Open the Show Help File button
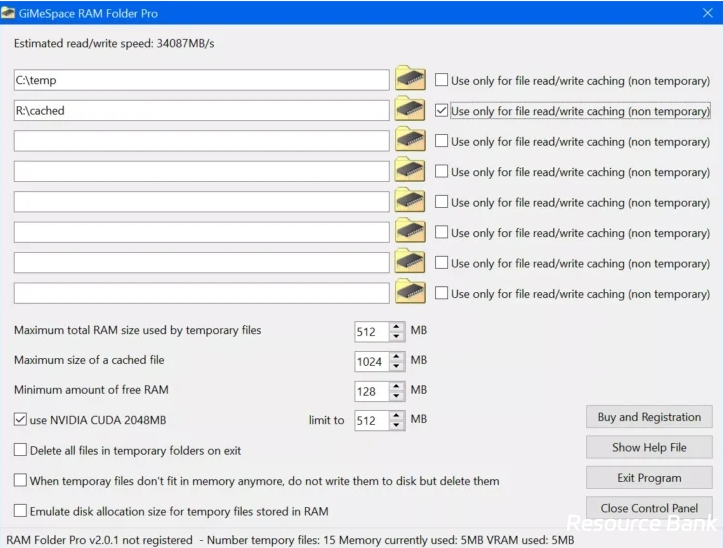This screenshot has height=548, width=723. pyautogui.click(x=649, y=447)
